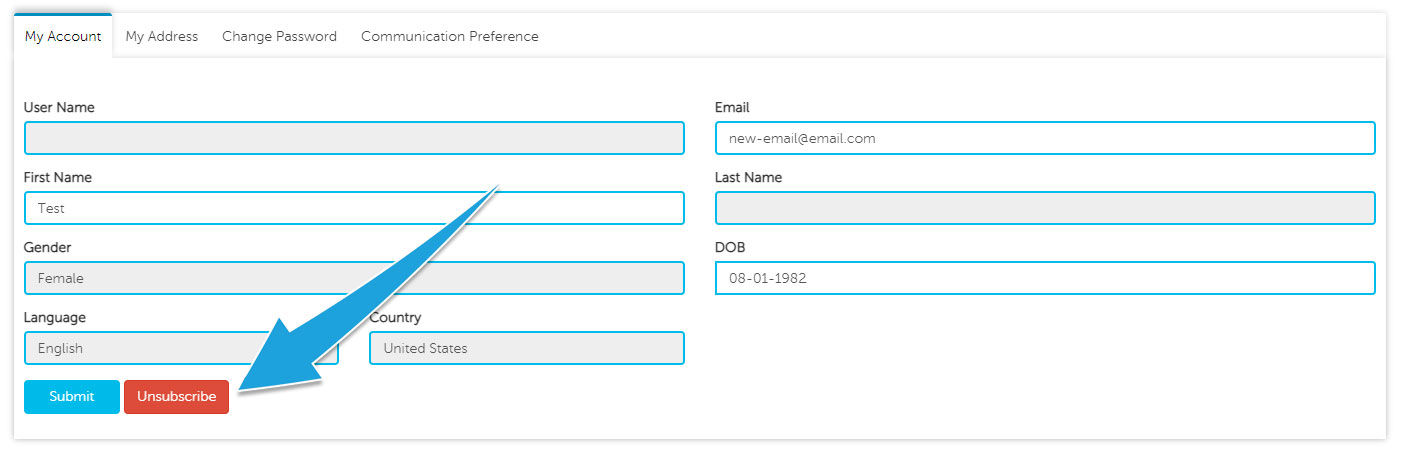The image size is (1401, 455).
Task: Select the greyed-out User Name field
Action: 354,138
